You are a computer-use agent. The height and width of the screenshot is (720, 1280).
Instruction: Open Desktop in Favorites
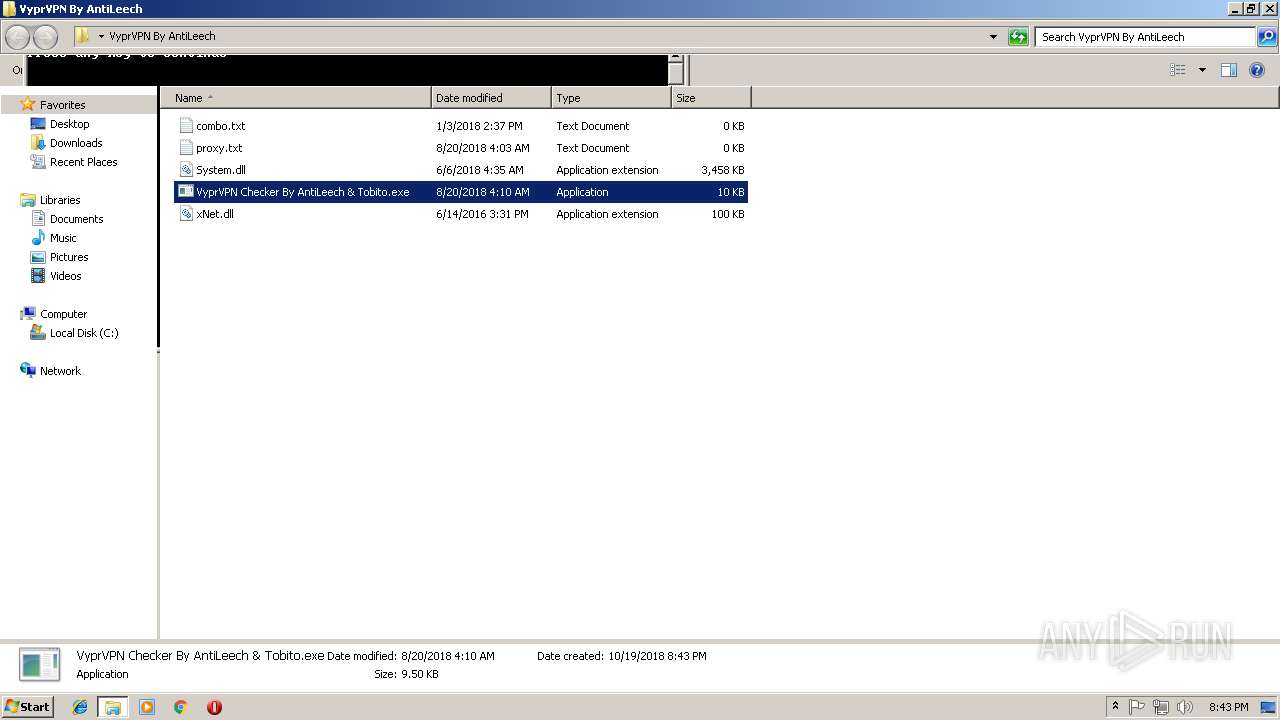[x=69, y=124]
